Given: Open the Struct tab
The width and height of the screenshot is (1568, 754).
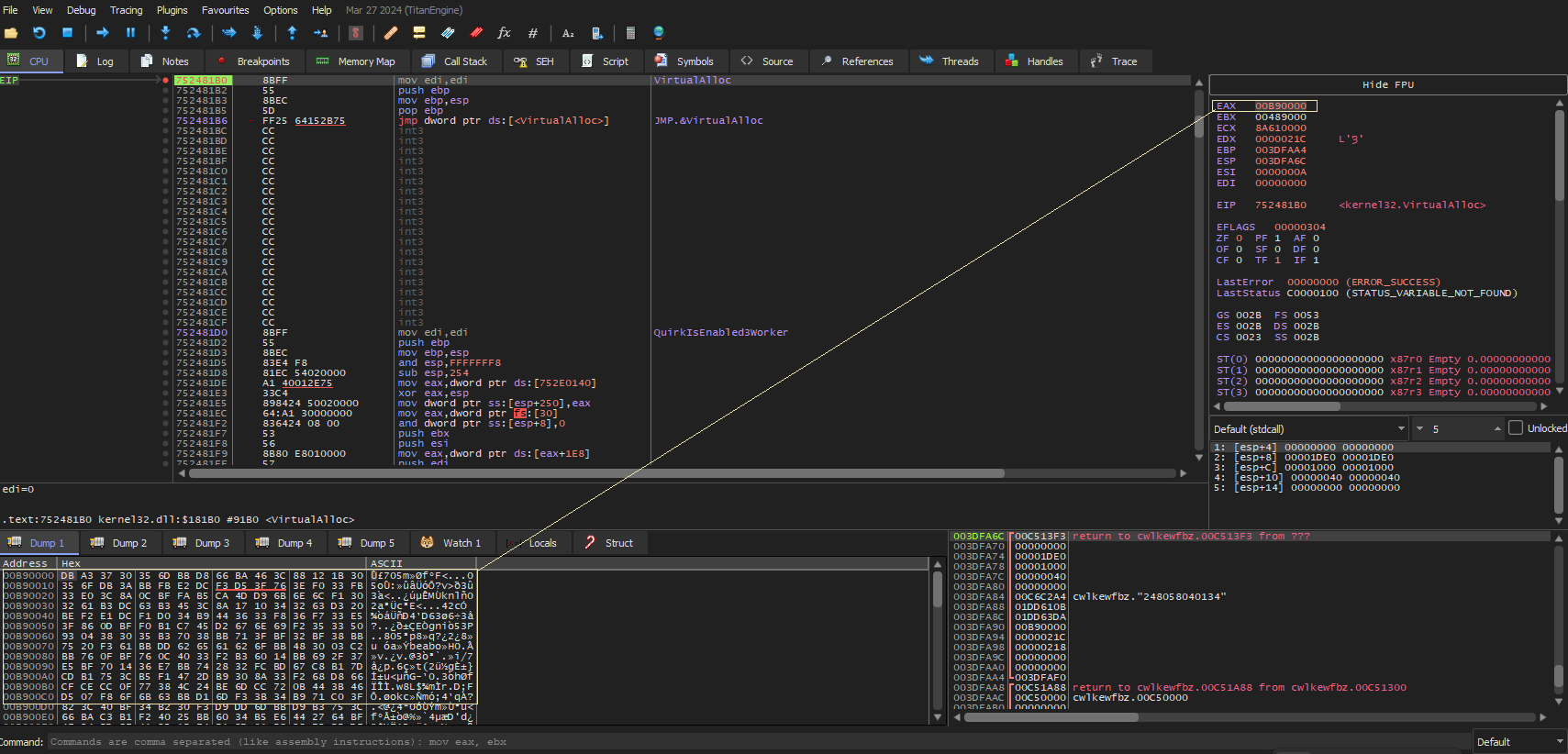Looking at the screenshot, I should (609, 543).
